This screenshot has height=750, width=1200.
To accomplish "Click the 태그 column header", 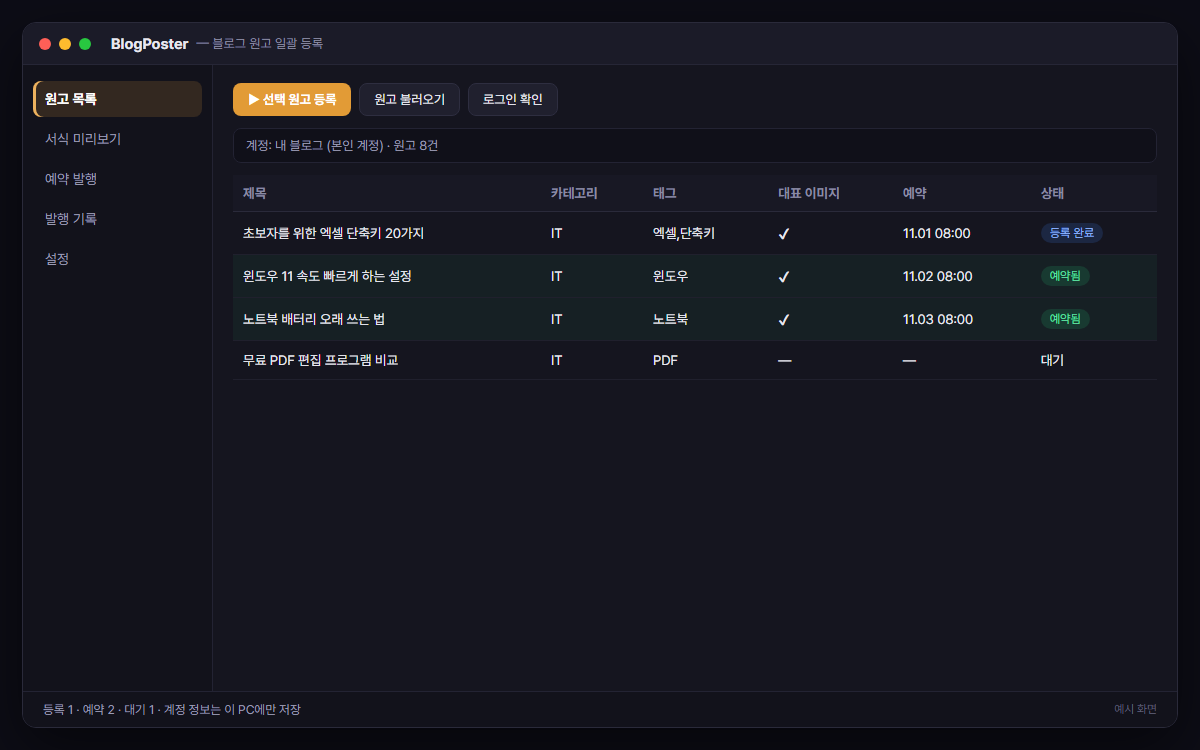I will pyautogui.click(x=665, y=193).
